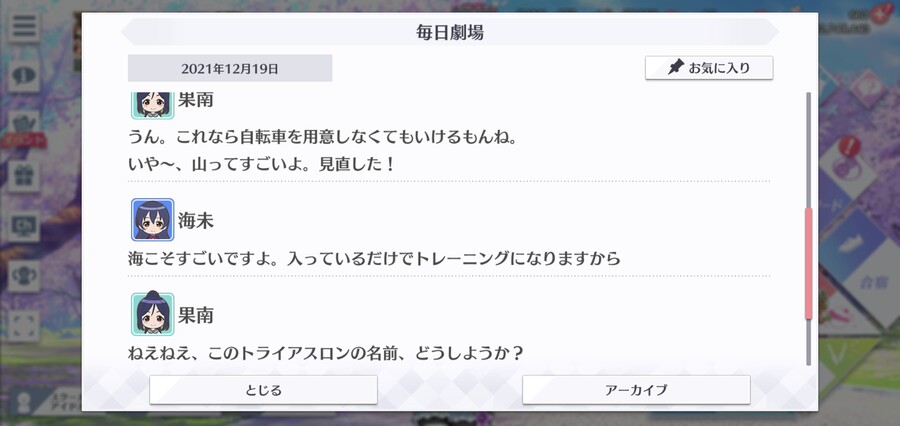The height and width of the screenshot is (426, 900).
Task: Open the アーカイブ archive button
Action: (x=636, y=390)
